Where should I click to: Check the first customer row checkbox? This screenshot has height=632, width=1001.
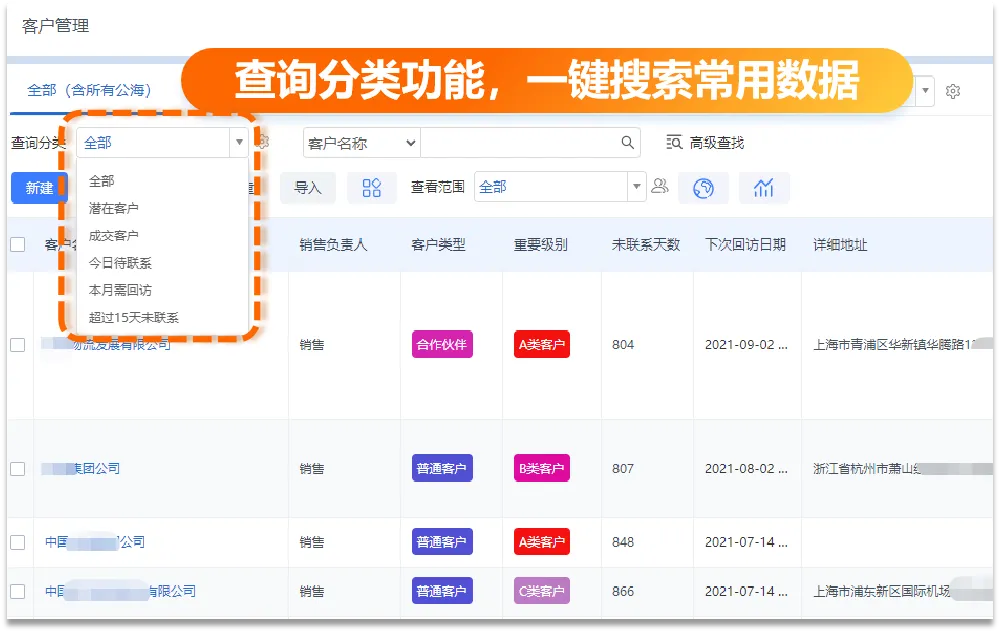pos(17,345)
